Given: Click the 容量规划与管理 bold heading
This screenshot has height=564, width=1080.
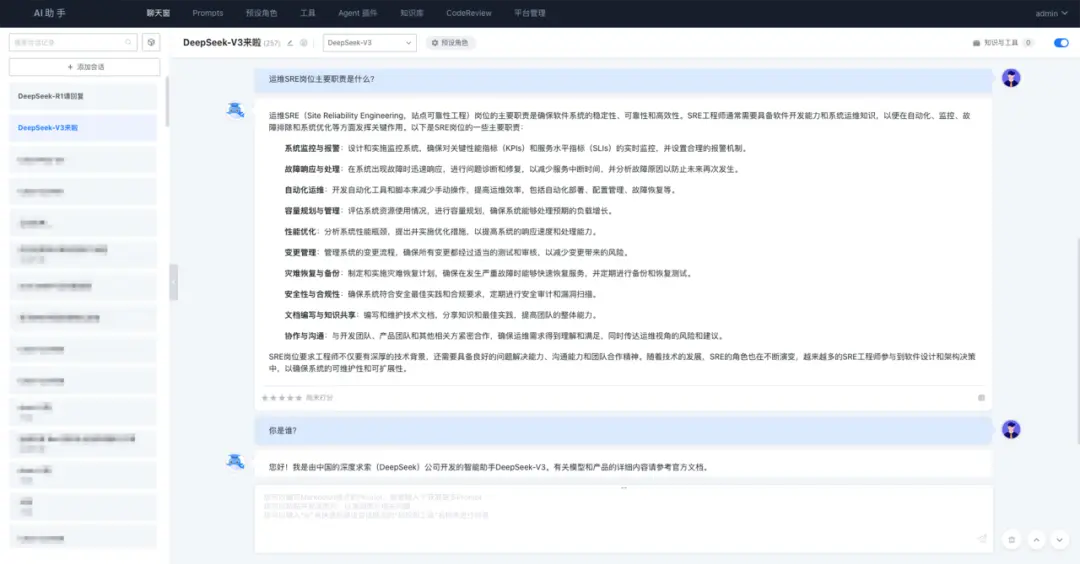Looking at the screenshot, I should (312, 211).
